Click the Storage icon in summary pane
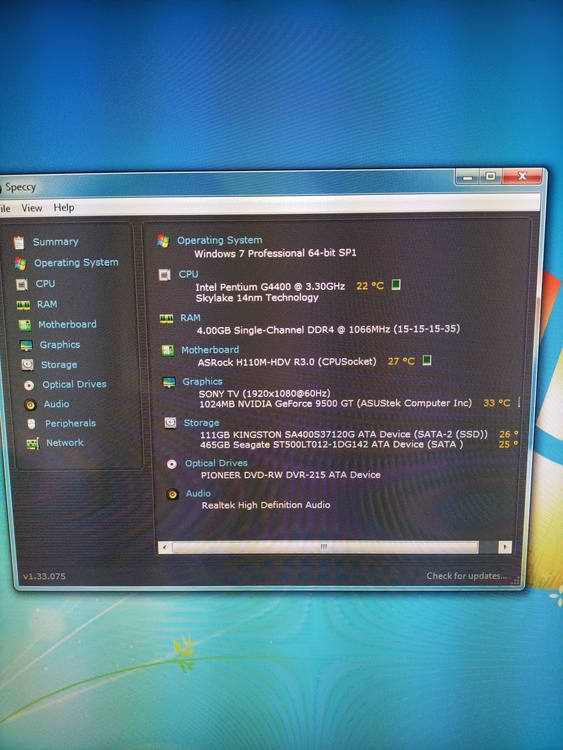Viewport: 563px width, 750px height. tap(170, 423)
